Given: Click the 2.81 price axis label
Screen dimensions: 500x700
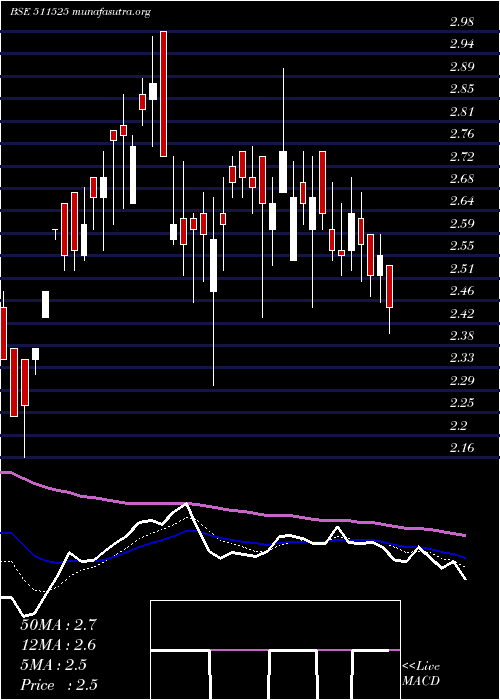Looking at the screenshot, I should [462, 112].
